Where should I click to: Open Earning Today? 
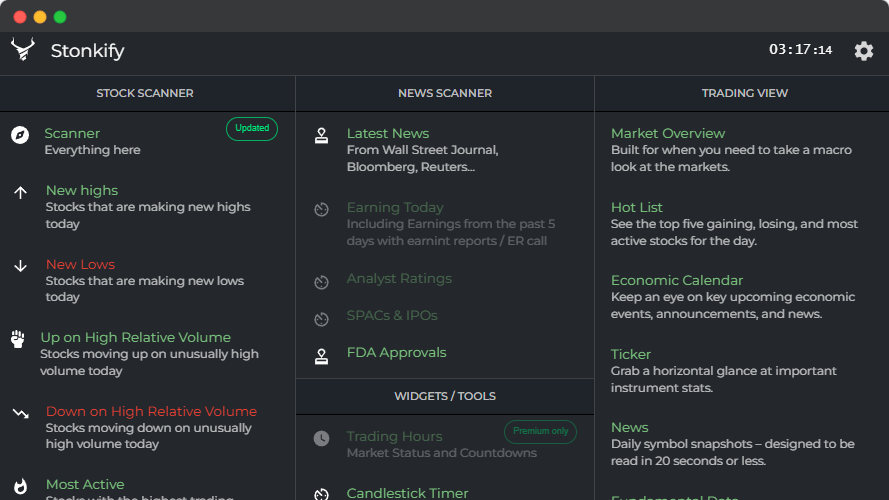pyautogui.click(x=395, y=207)
